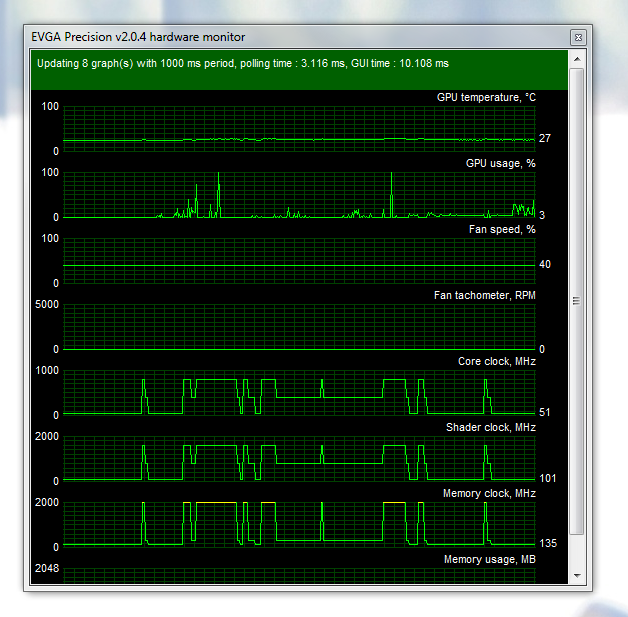The height and width of the screenshot is (617, 628).
Task: Click the fan tachometer current value 0
Action: (542, 350)
